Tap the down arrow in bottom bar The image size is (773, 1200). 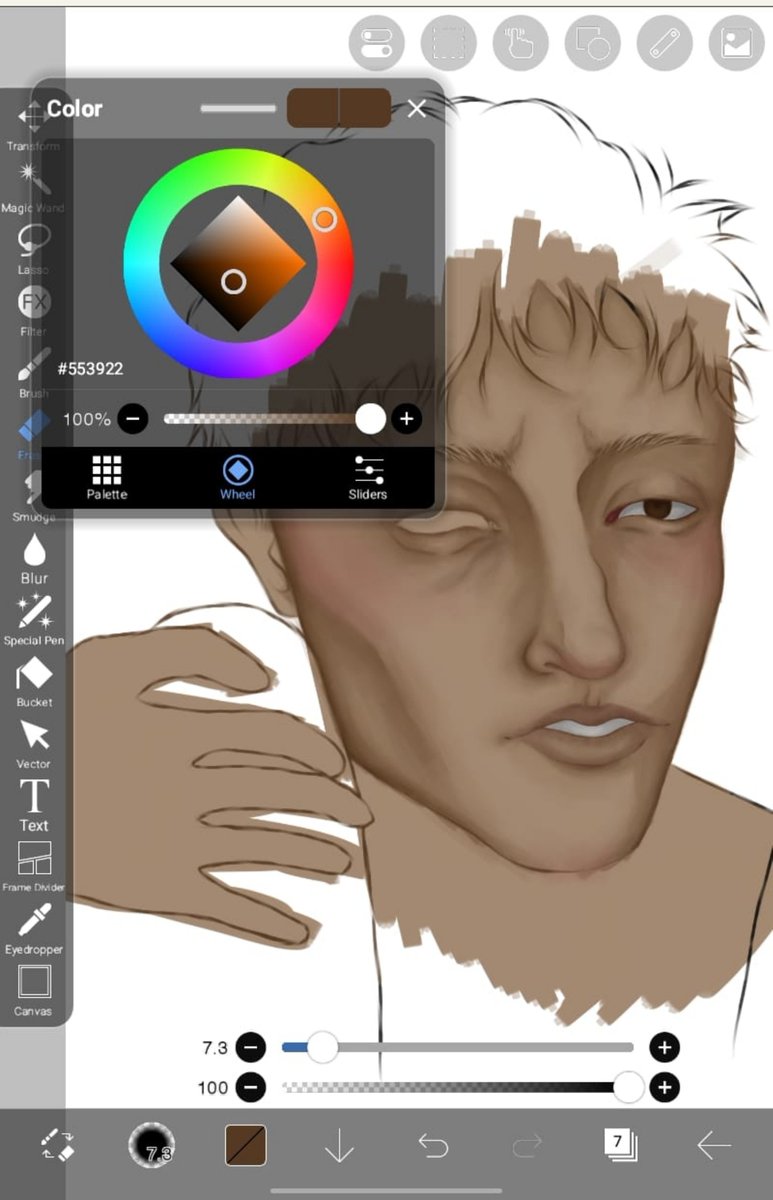pos(340,1145)
